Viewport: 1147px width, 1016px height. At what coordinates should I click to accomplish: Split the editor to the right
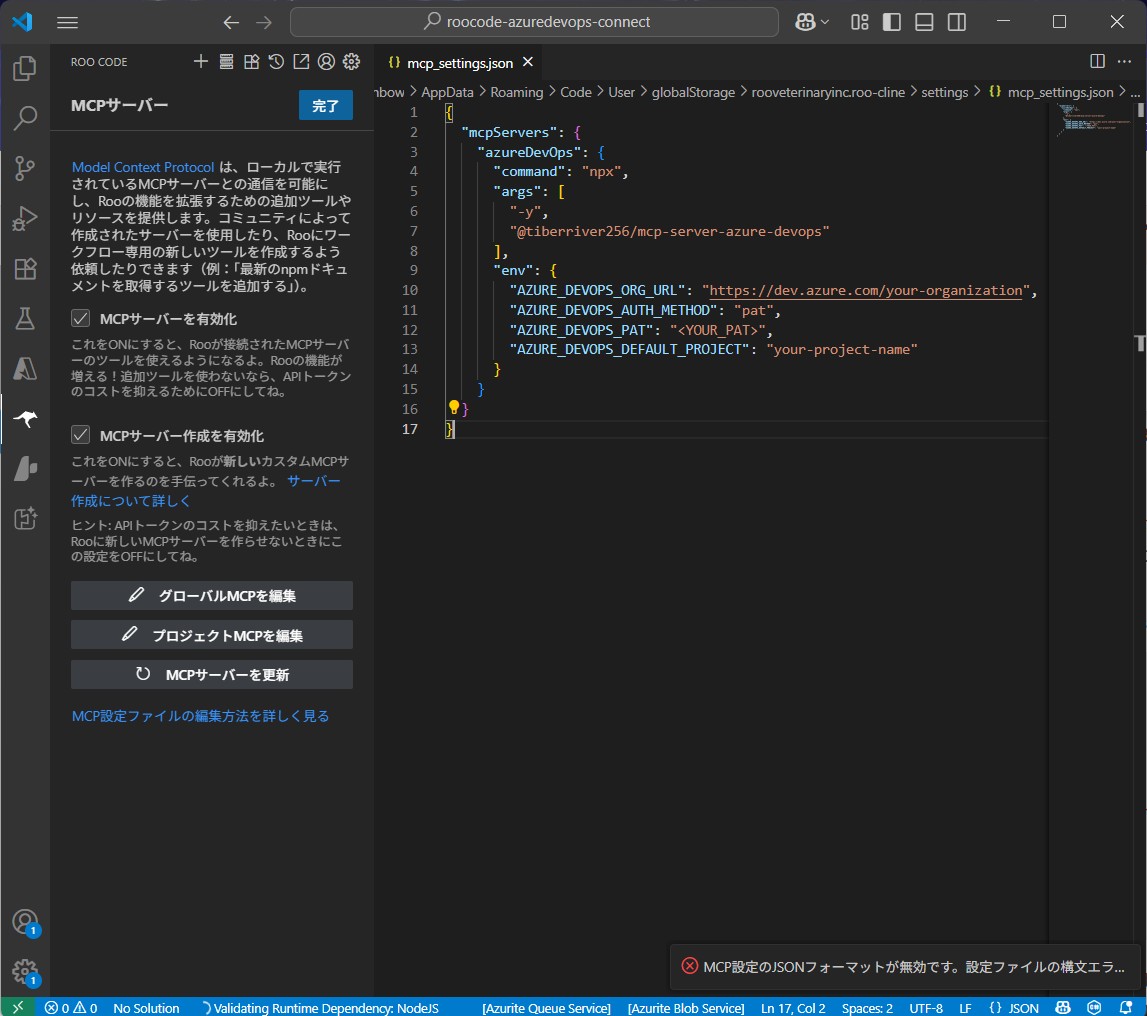point(1097,61)
